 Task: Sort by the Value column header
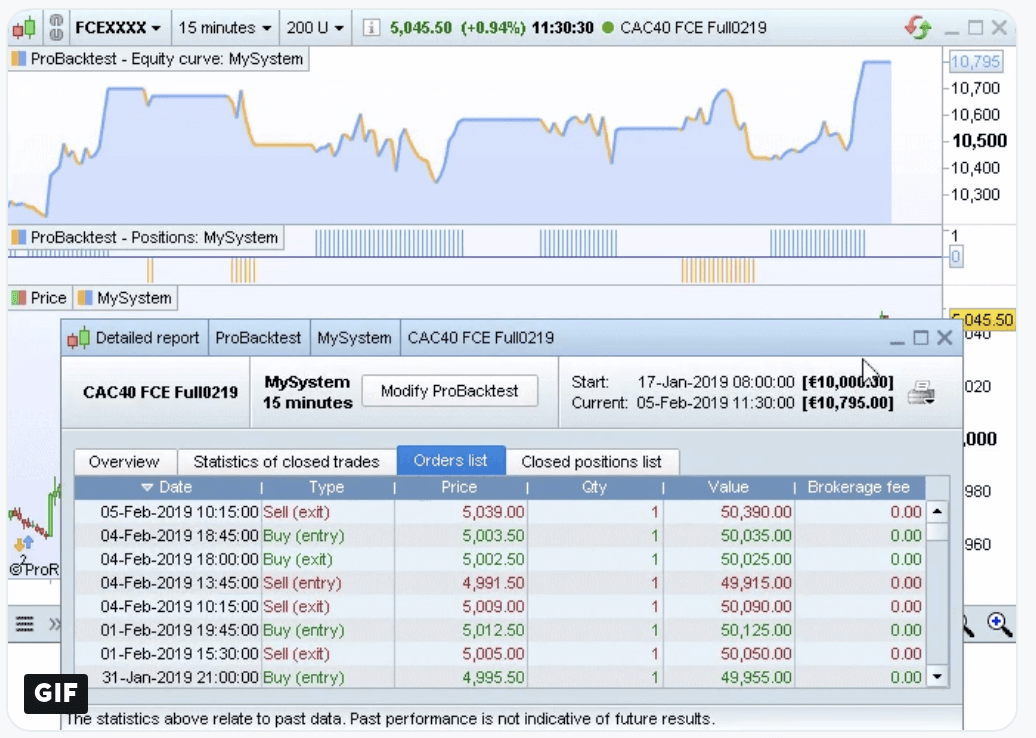728,487
